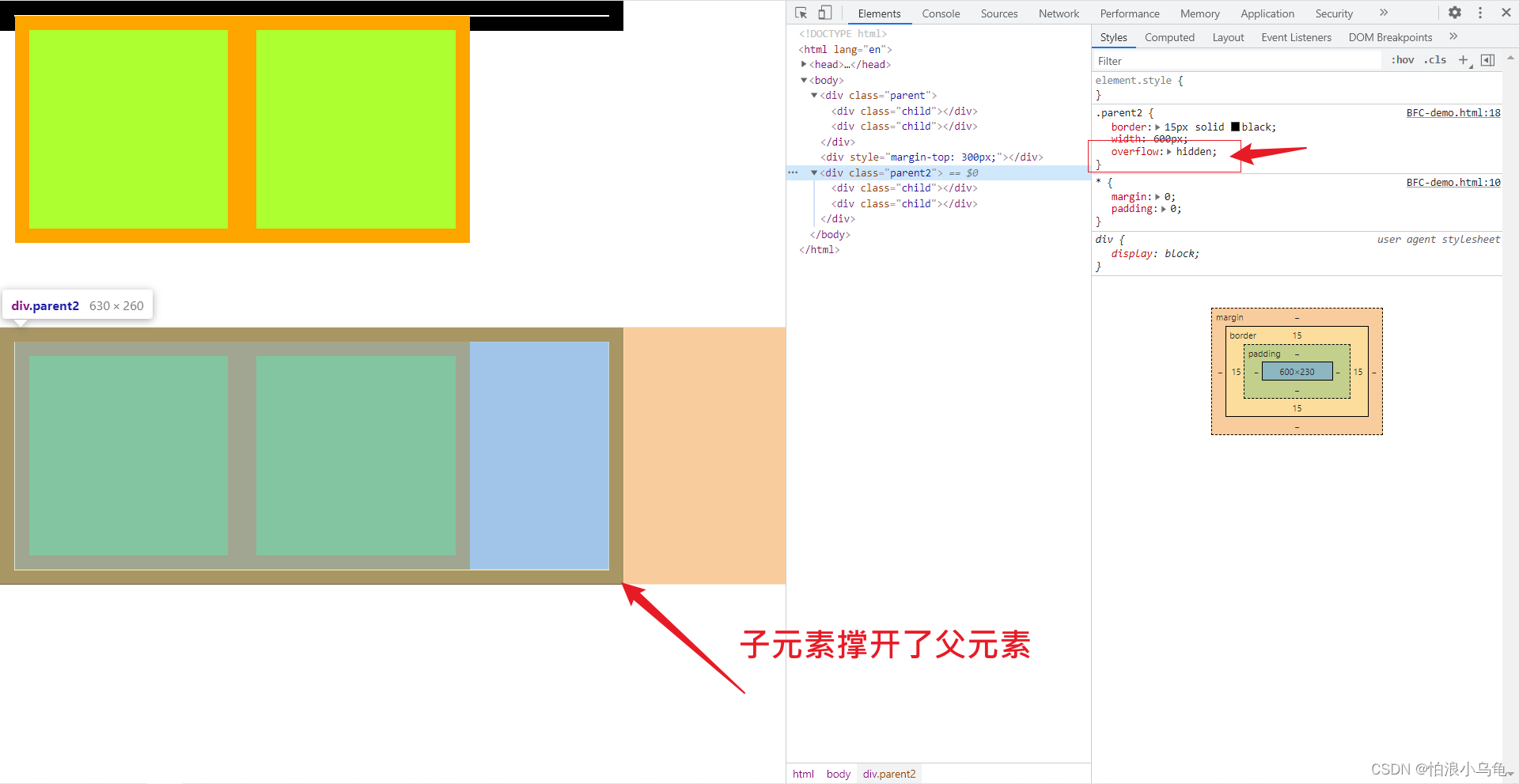The width and height of the screenshot is (1519, 784).
Task: Open the Console panel
Action: pyautogui.click(x=940, y=13)
